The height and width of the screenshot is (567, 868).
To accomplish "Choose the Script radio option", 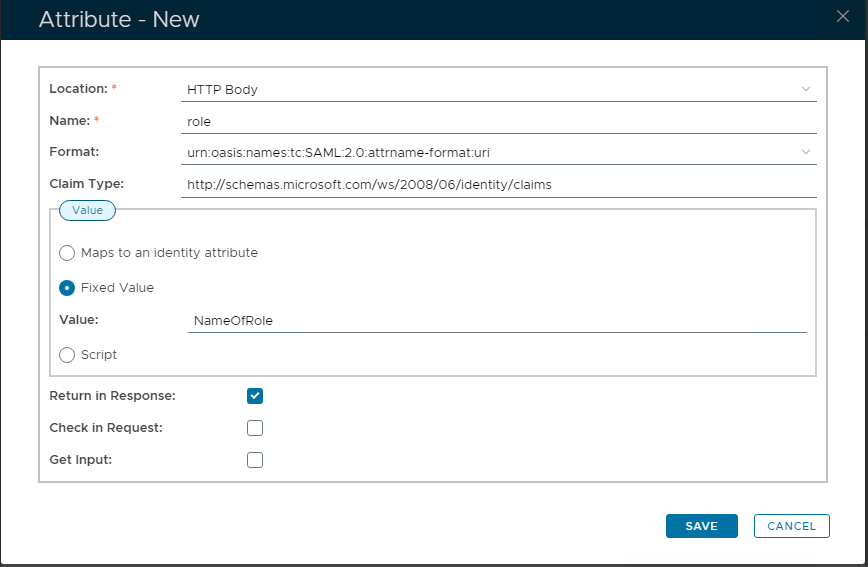I will [67, 355].
